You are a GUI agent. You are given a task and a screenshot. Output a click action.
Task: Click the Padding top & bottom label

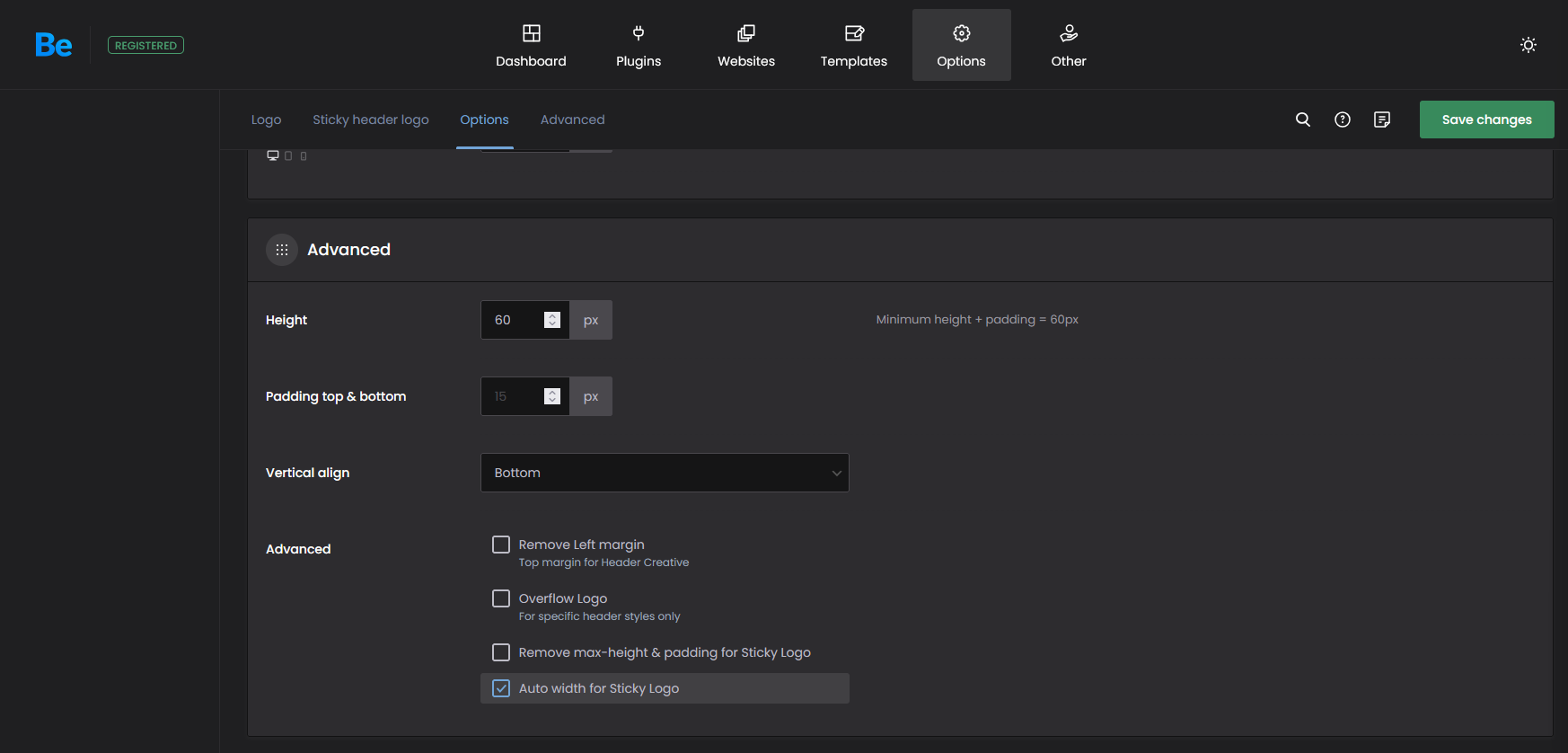coord(336,396)
